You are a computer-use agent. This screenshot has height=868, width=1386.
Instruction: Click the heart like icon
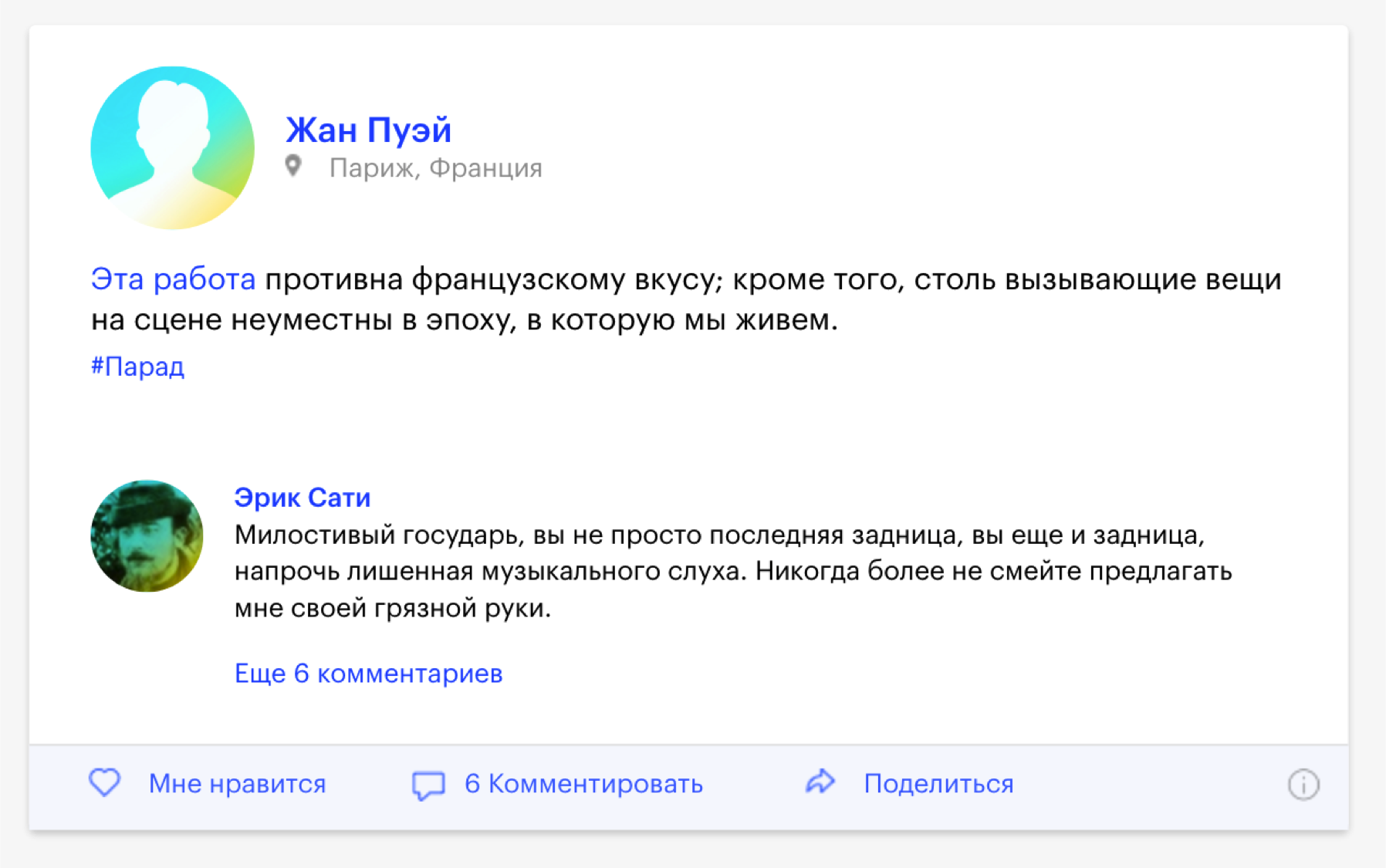[105, 782]
